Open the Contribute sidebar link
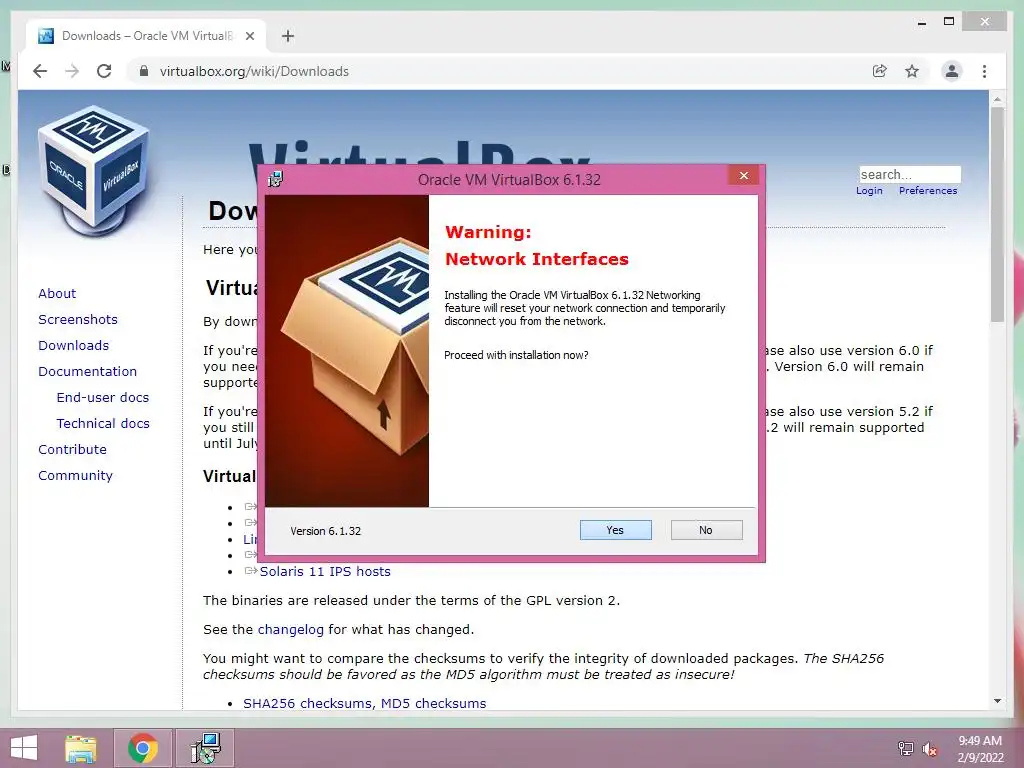 click(72, 450)
